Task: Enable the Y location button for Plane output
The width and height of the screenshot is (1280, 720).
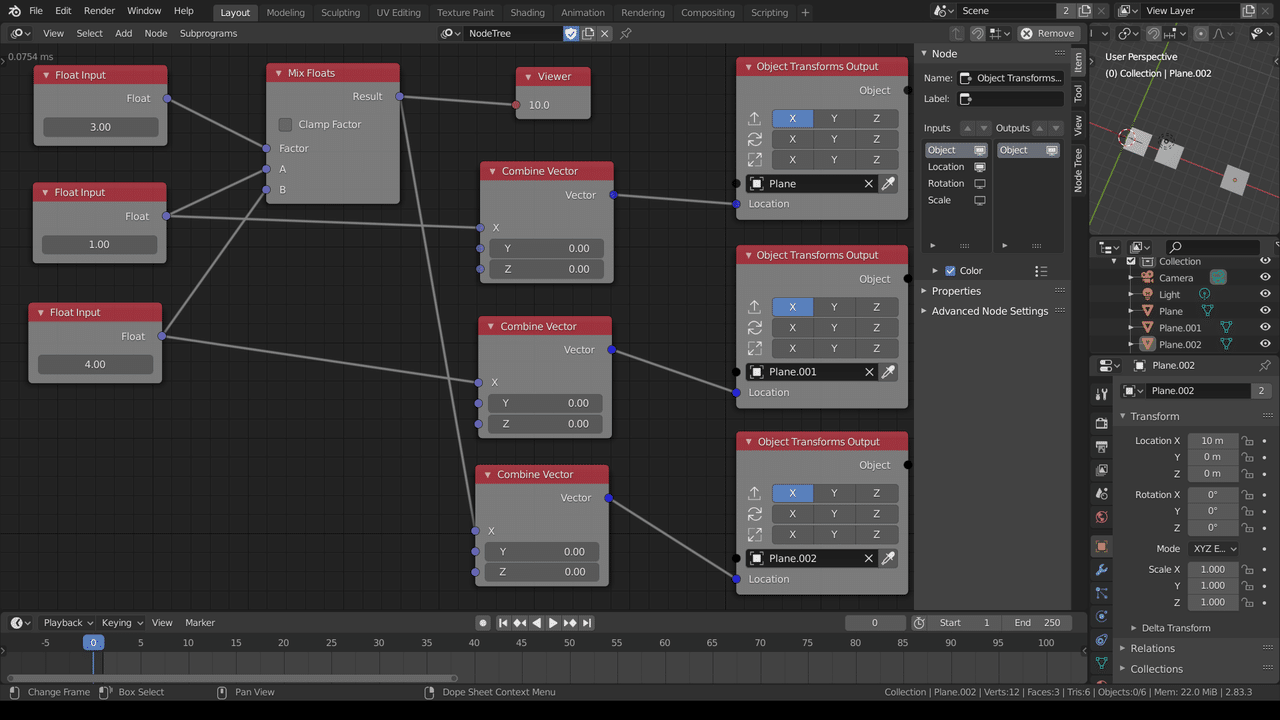Action: [834, 118]
